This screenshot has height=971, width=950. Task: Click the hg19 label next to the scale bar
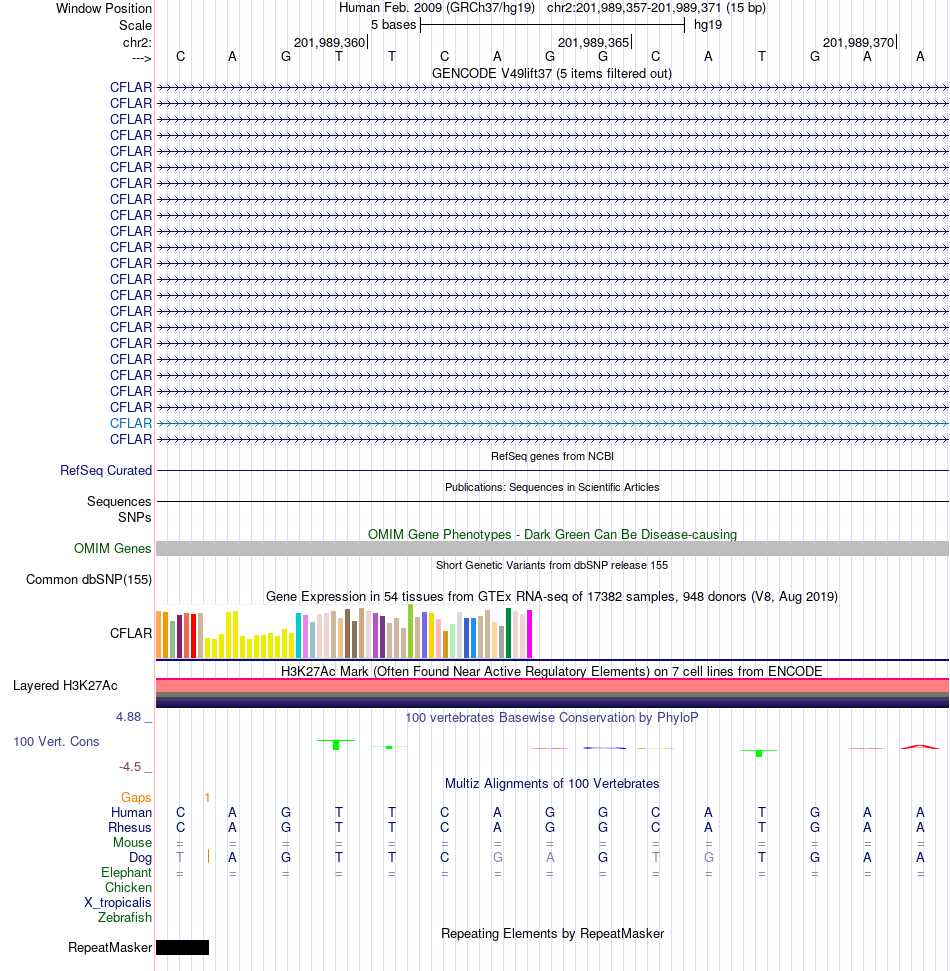click(x=708, y=25)
